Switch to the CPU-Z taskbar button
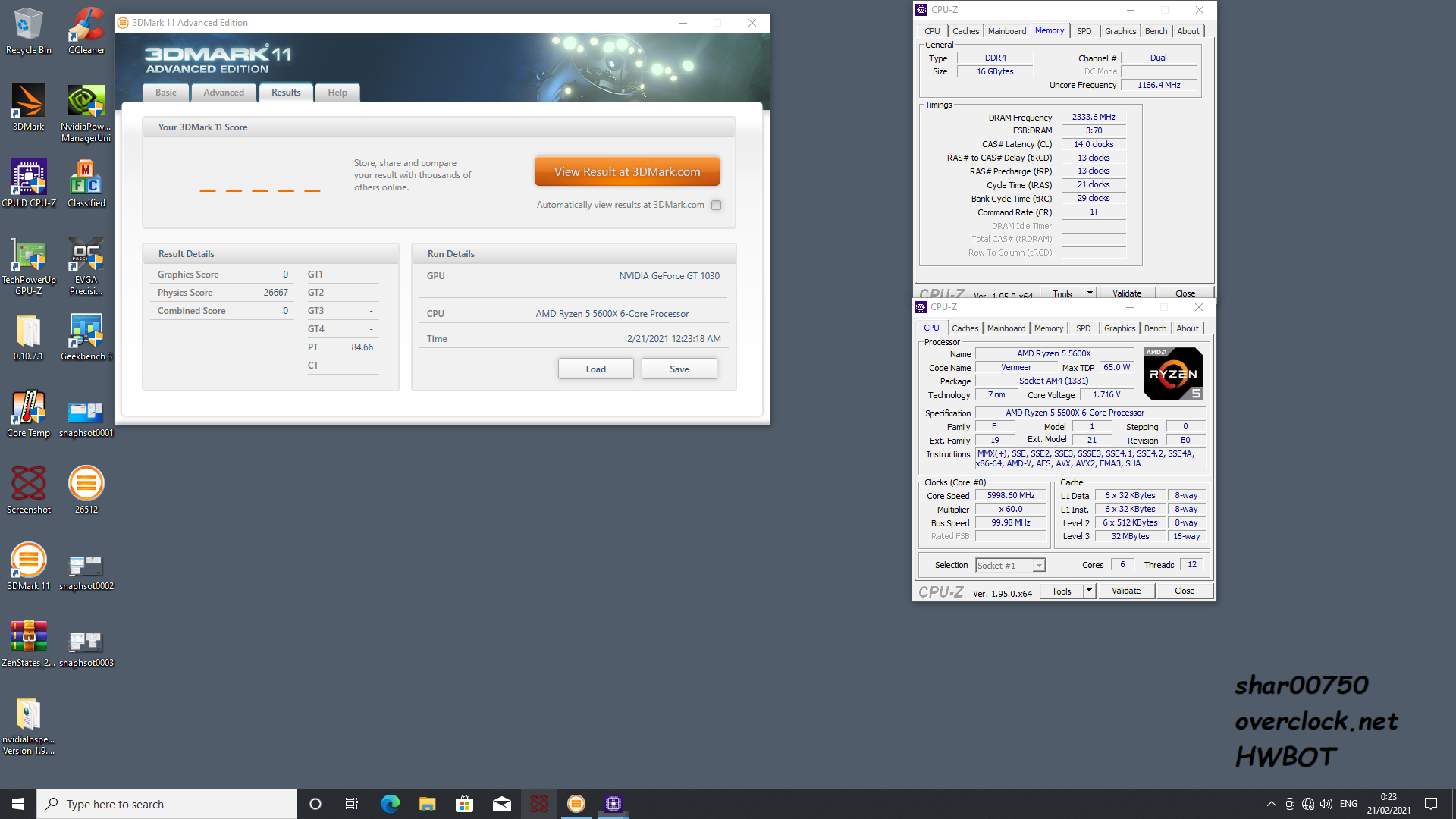 pyautogui.click(x=613, y=804)
